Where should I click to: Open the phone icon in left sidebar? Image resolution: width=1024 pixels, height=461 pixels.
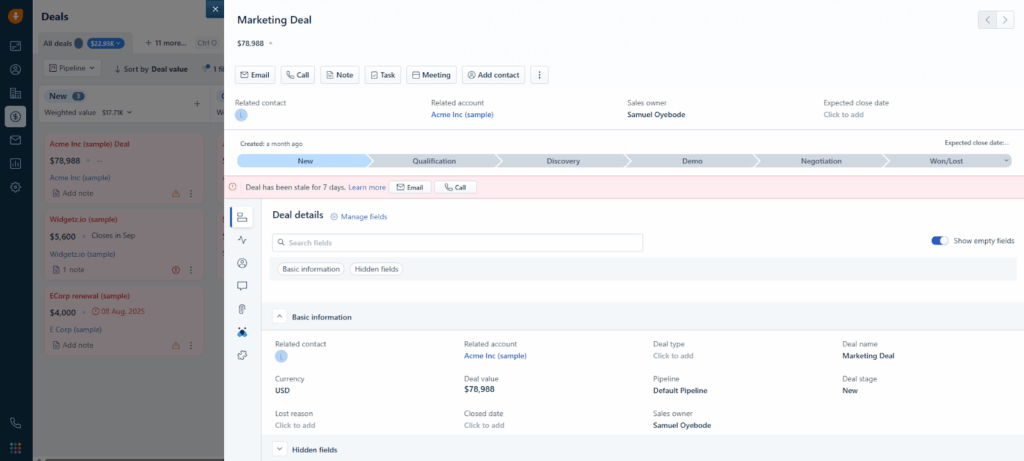[x=15, y=423]
